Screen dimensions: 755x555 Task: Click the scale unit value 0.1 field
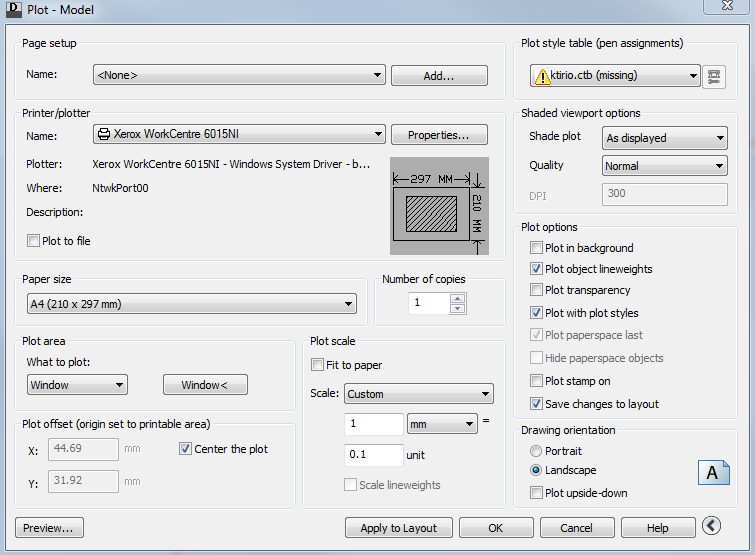click(374, 455)
